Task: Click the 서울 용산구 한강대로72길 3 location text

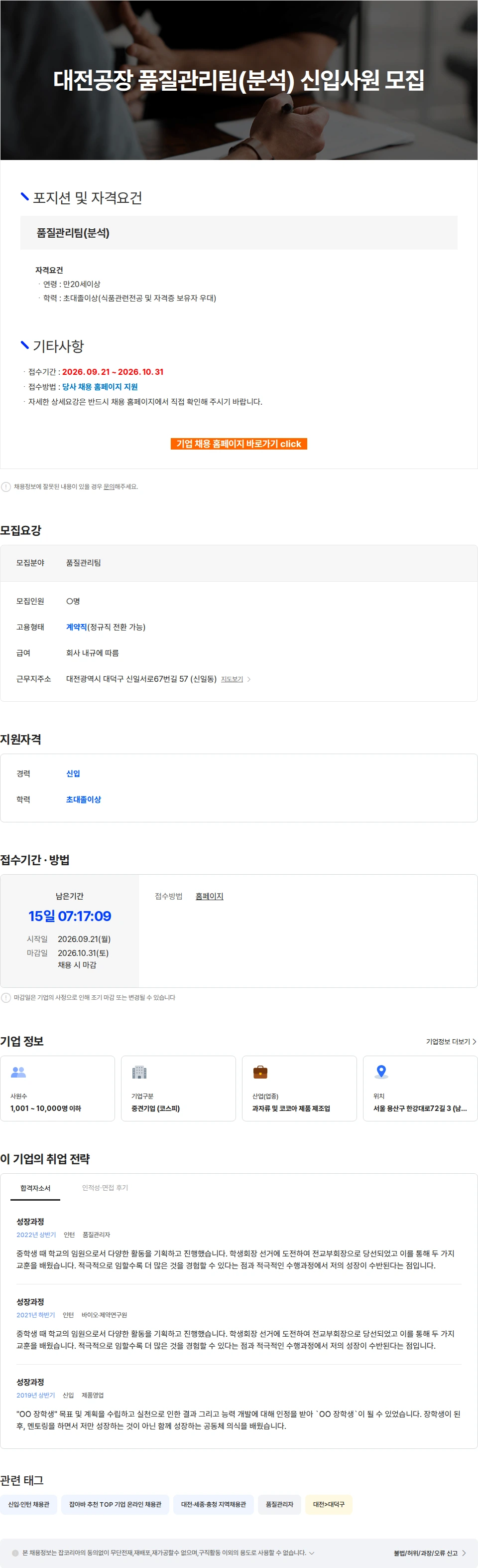Action: click(x=420, y=1108)
